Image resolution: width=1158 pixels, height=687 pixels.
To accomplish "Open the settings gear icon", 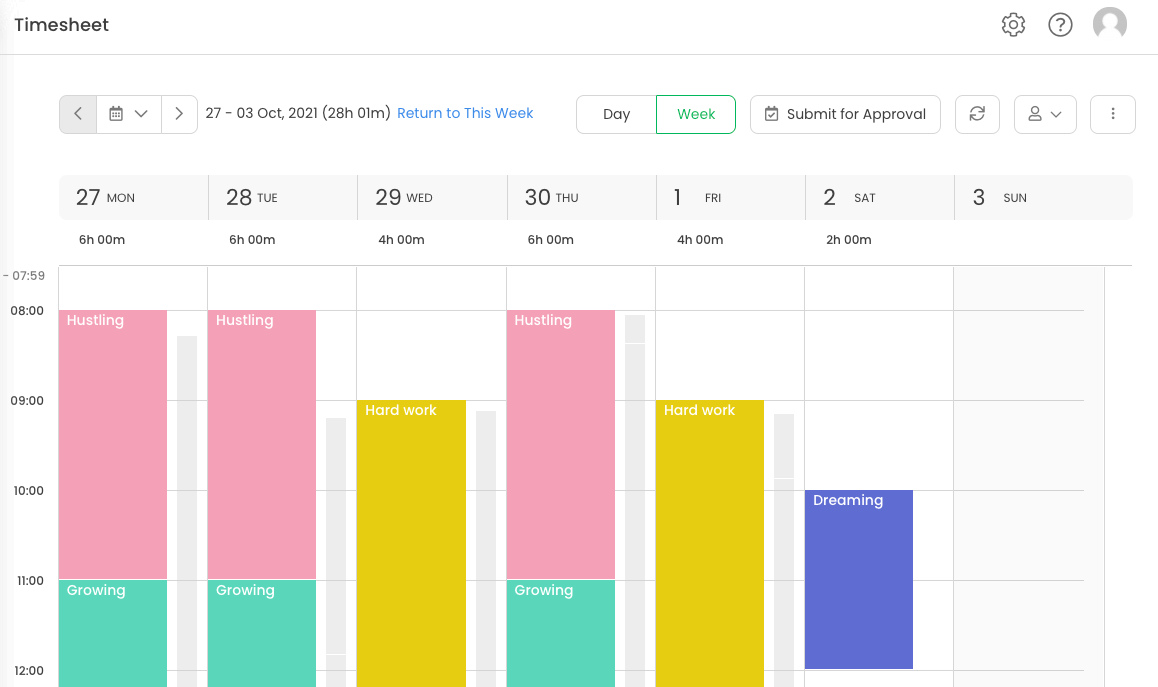I will coord(1013,25).
